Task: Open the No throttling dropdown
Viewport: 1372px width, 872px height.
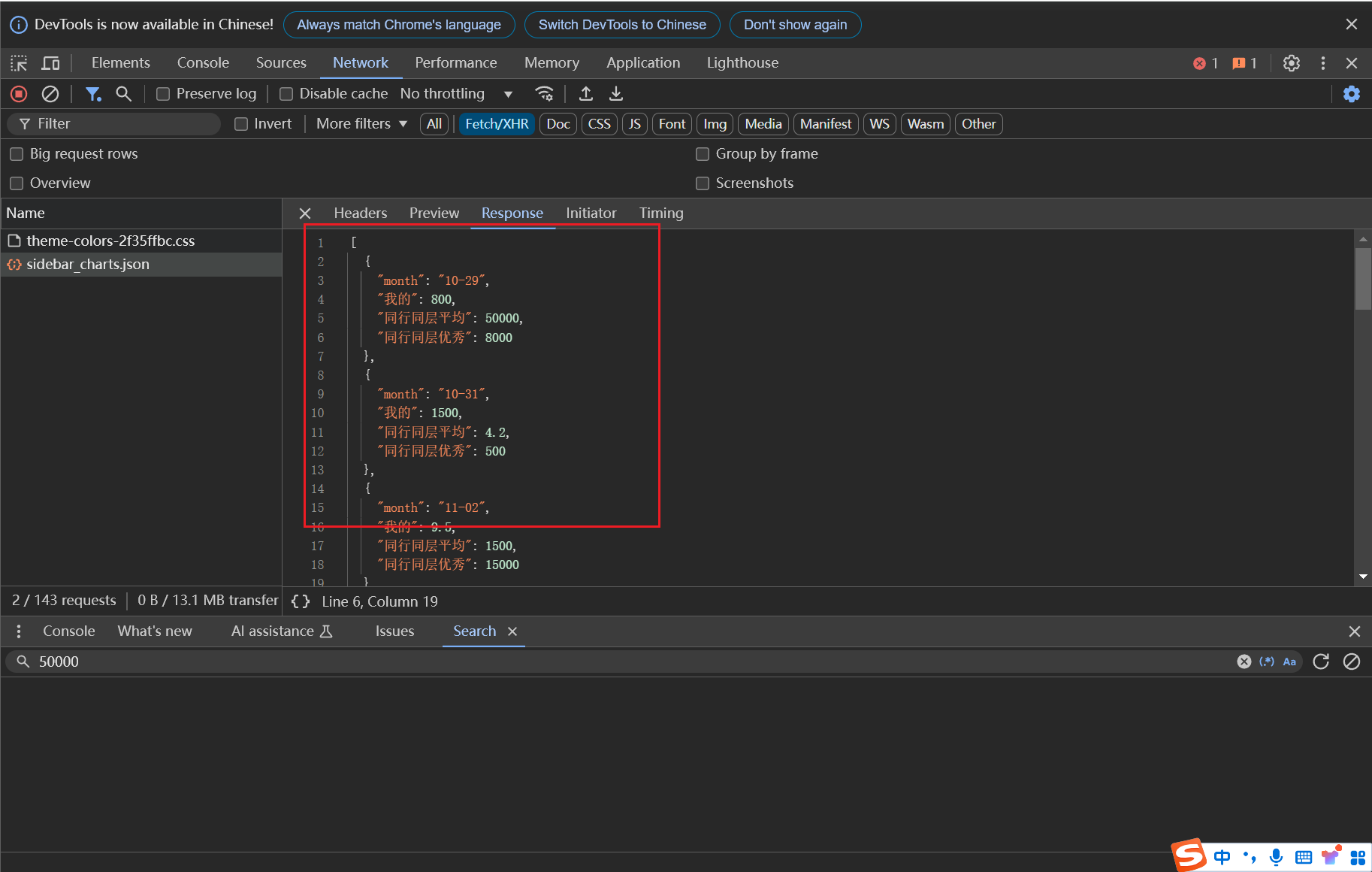Action: click(456, 94)
